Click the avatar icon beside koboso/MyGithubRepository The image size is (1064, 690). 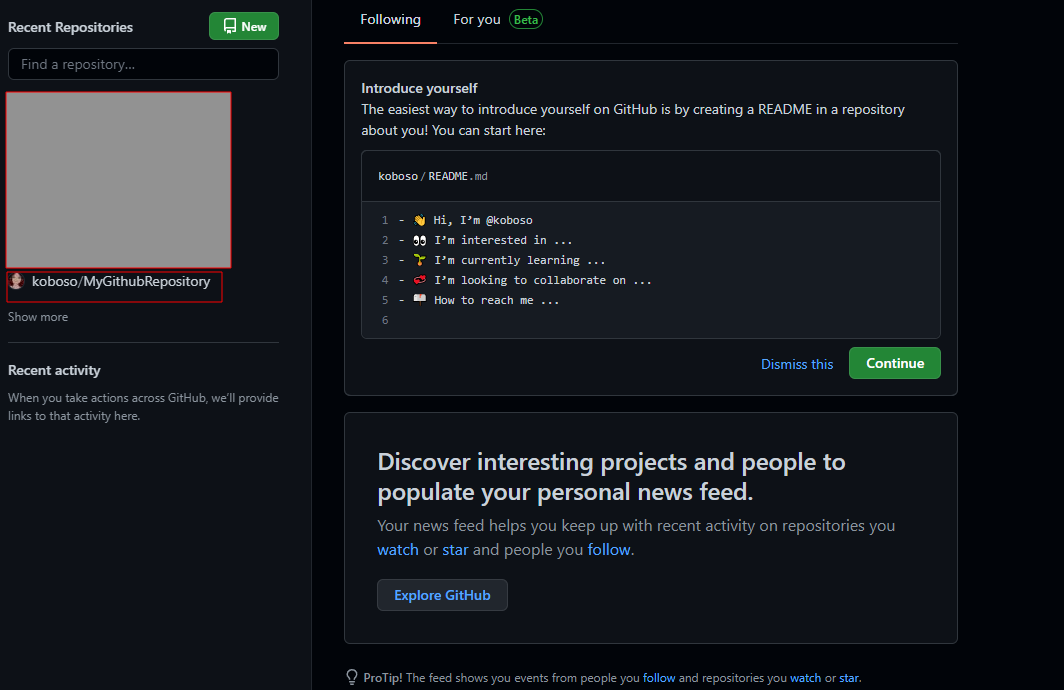17,281
